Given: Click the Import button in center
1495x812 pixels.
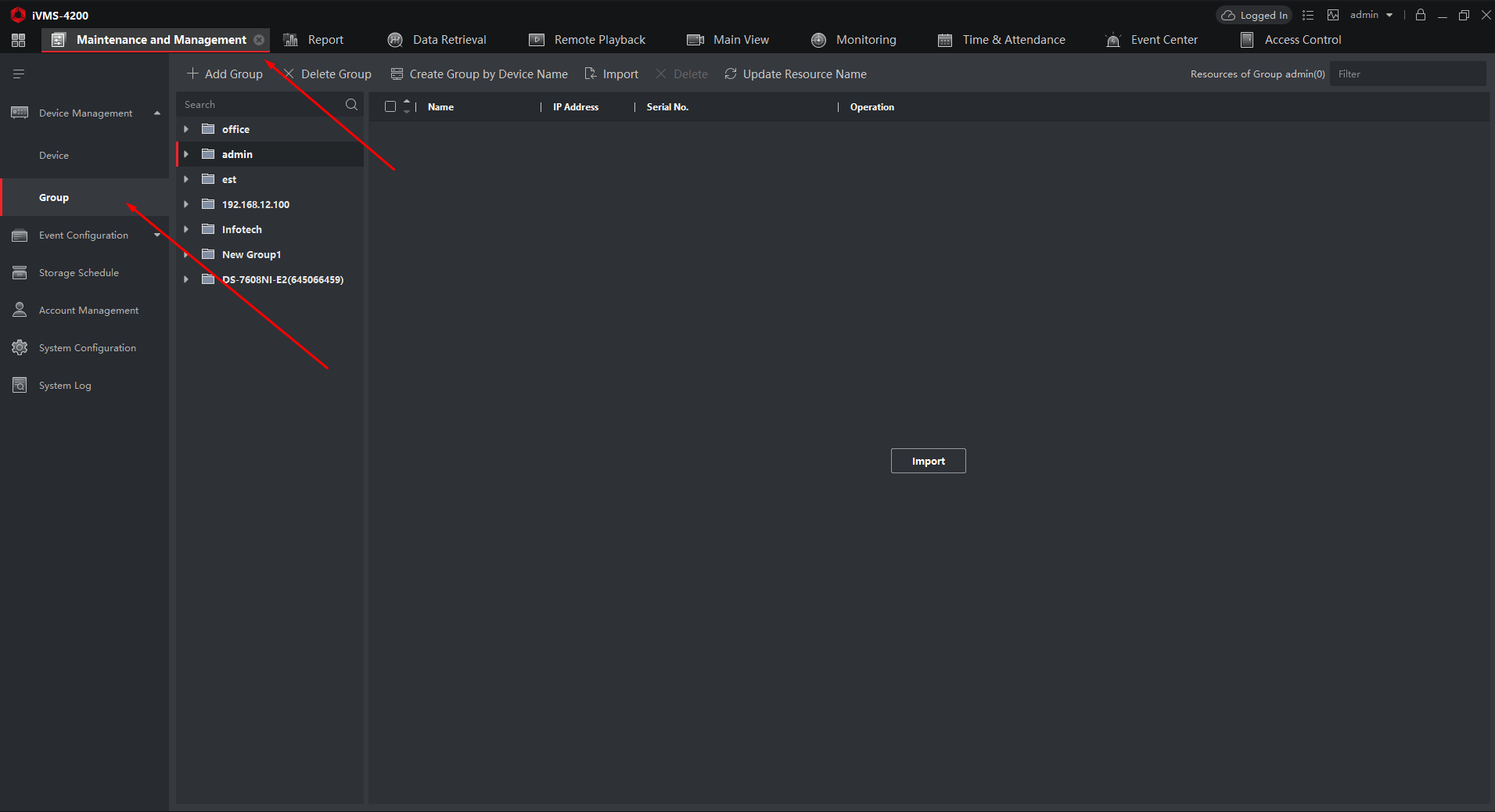Looking at the screenshot, I should (x=928, y=461).
